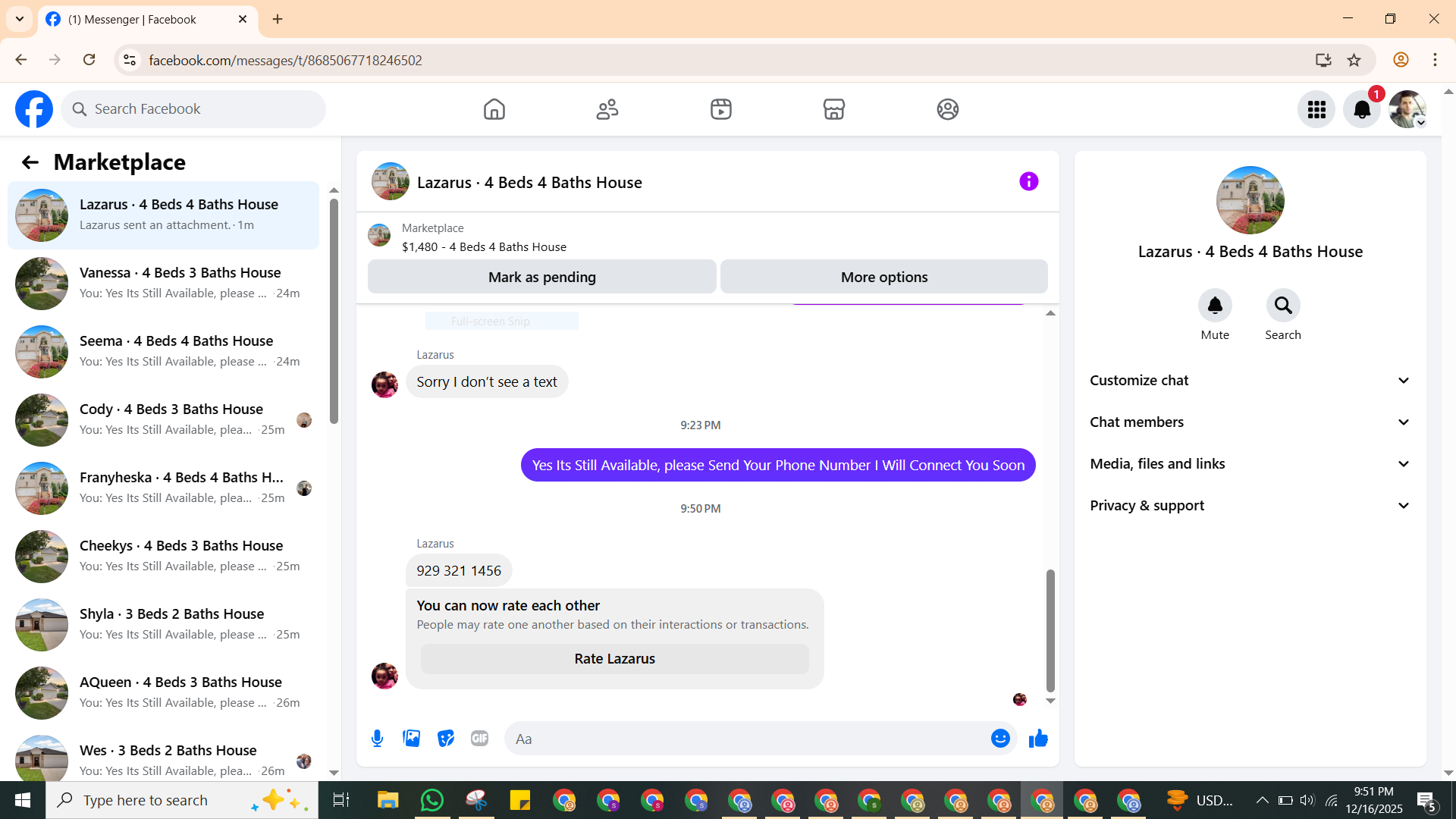Click the phone number message 929 321 1456
Image resolution: width=1456 pixels, height=819 pixels.
[459, 571]
